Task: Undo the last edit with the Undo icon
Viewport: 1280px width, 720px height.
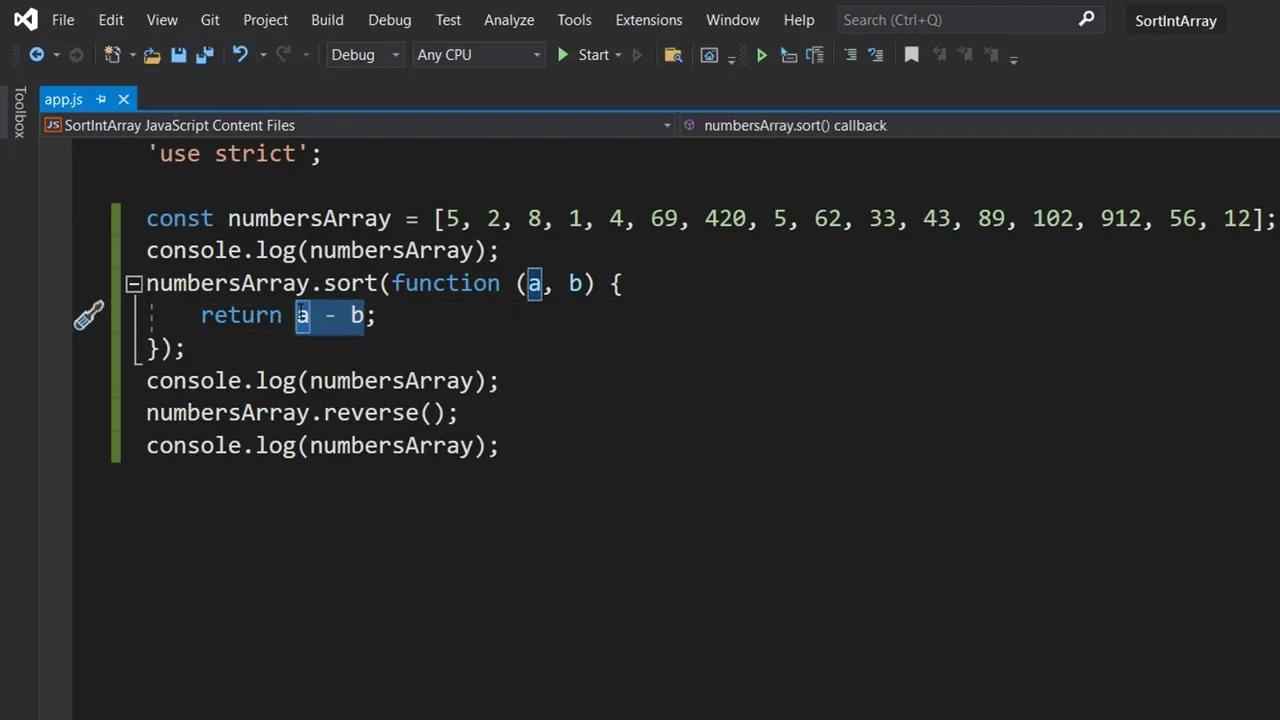Action: click(240, 55)
